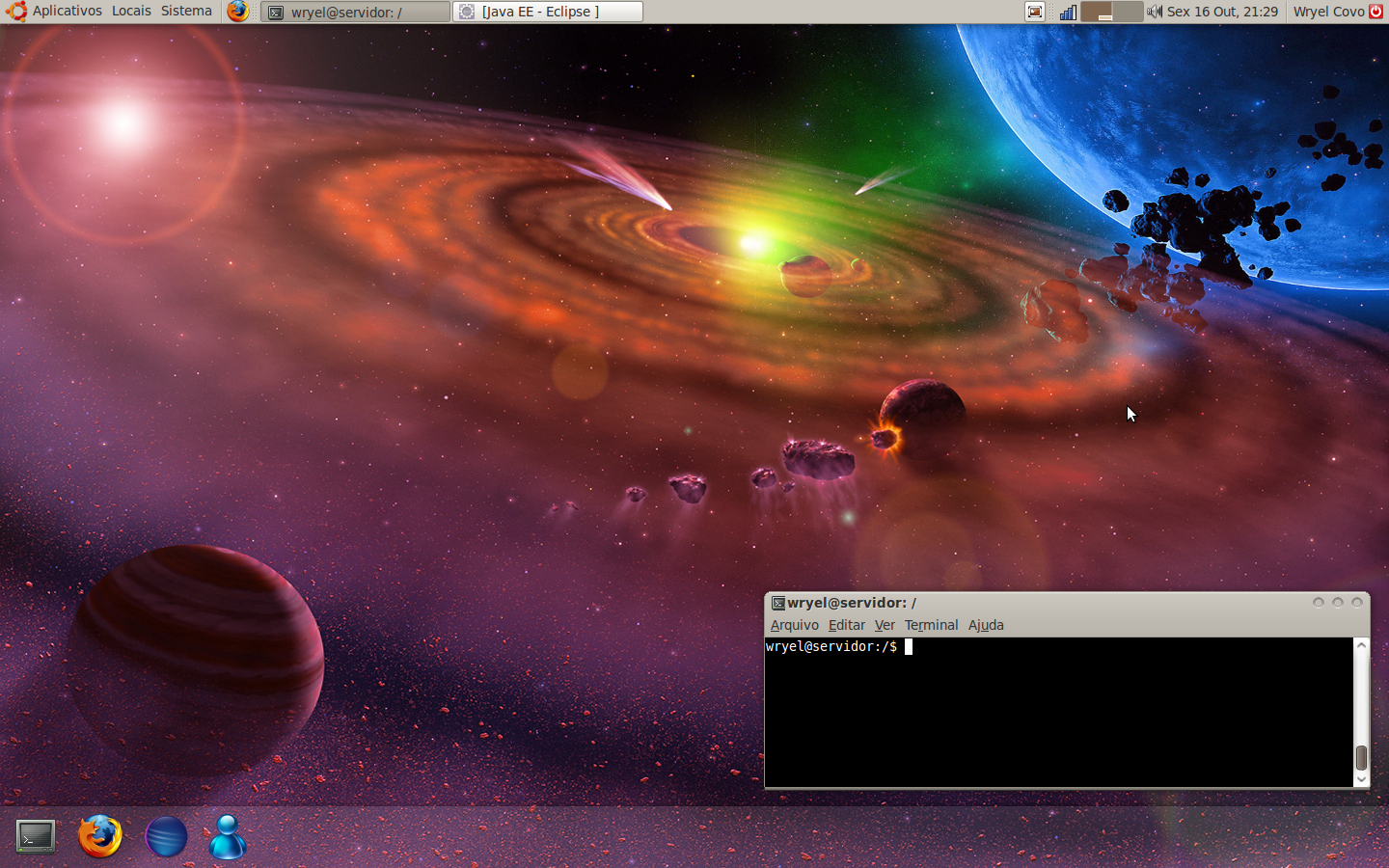
Task: Click the blue globe icon in the dock
Action: pos(166,836)
